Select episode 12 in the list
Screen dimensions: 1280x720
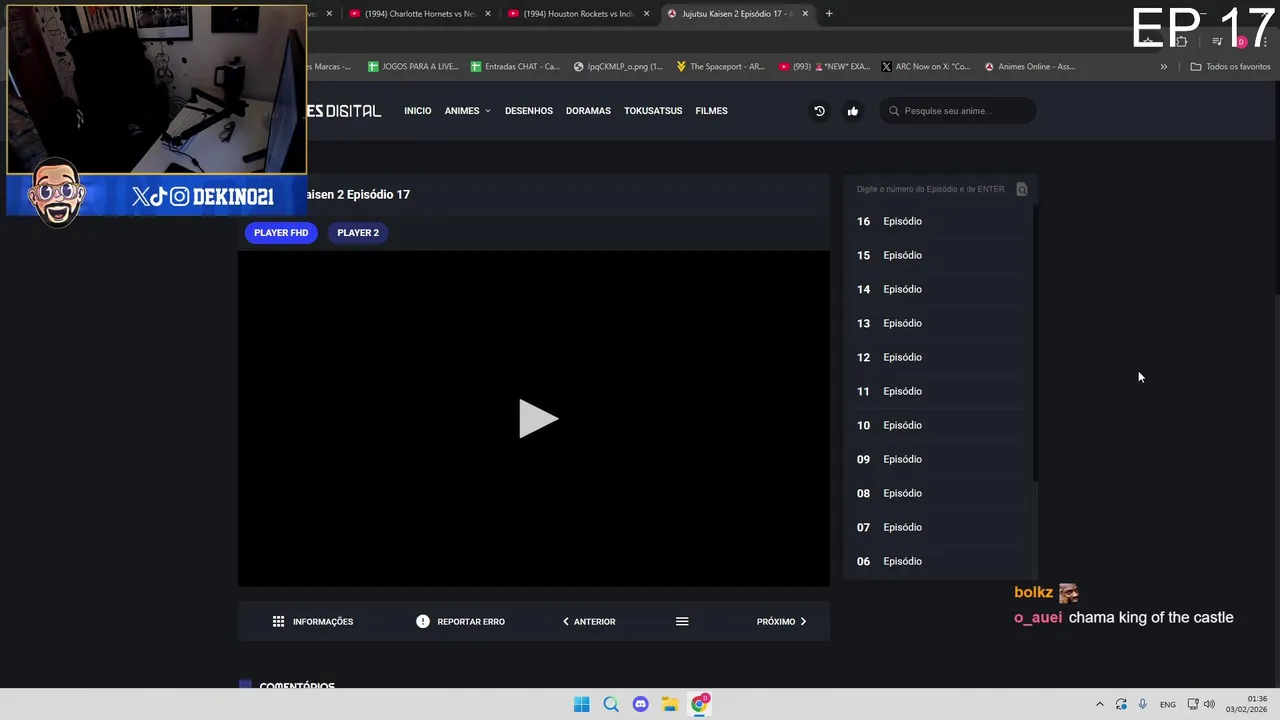[937, 357]
